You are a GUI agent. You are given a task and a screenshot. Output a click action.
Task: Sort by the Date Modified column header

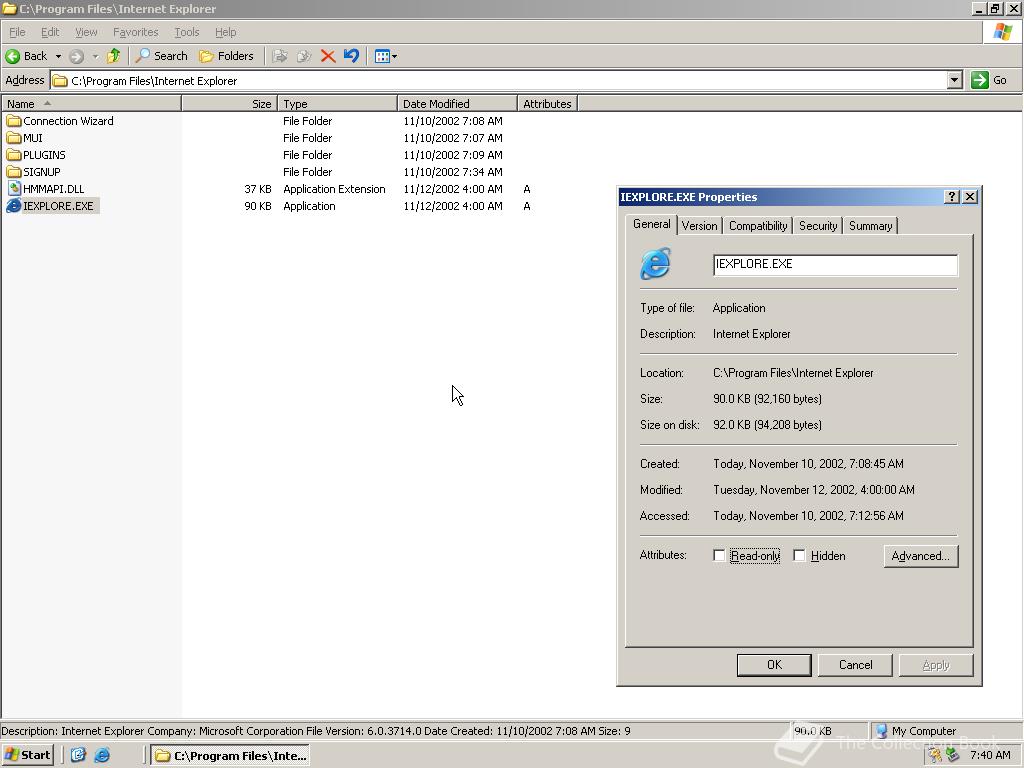pos(457,104)
